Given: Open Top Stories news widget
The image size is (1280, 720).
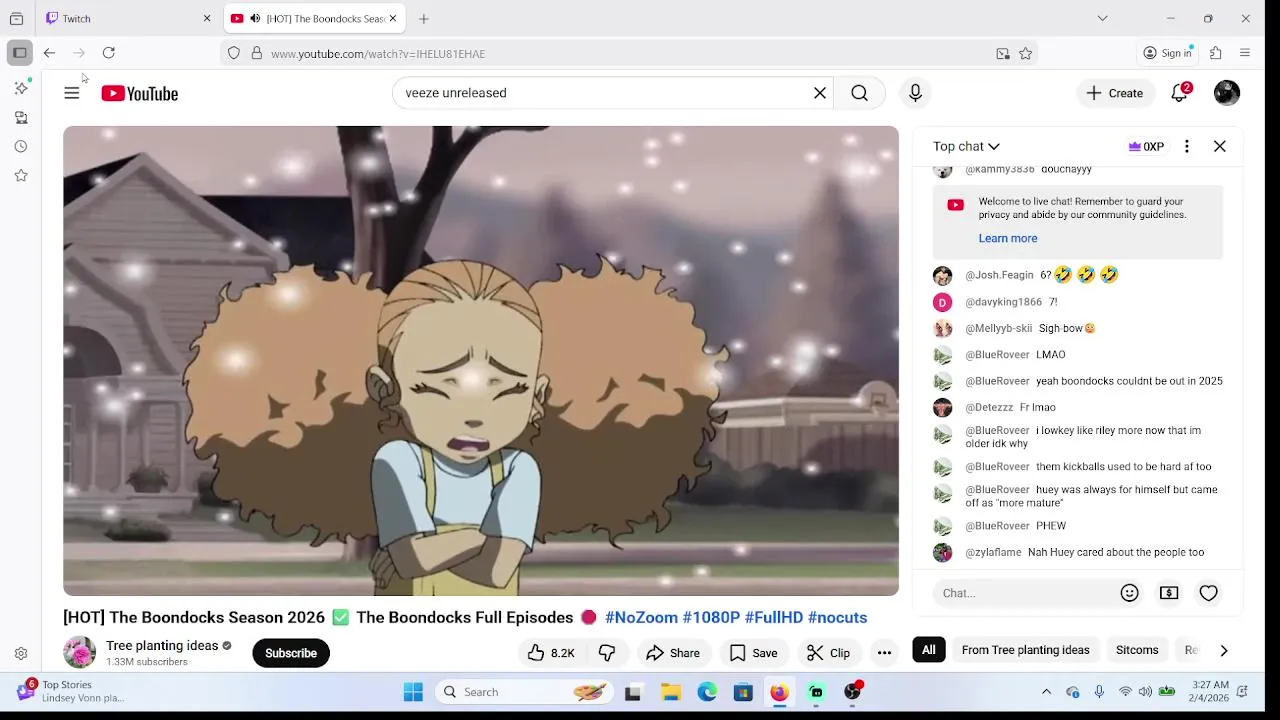Looking at the screenshot, I should 70,691.
